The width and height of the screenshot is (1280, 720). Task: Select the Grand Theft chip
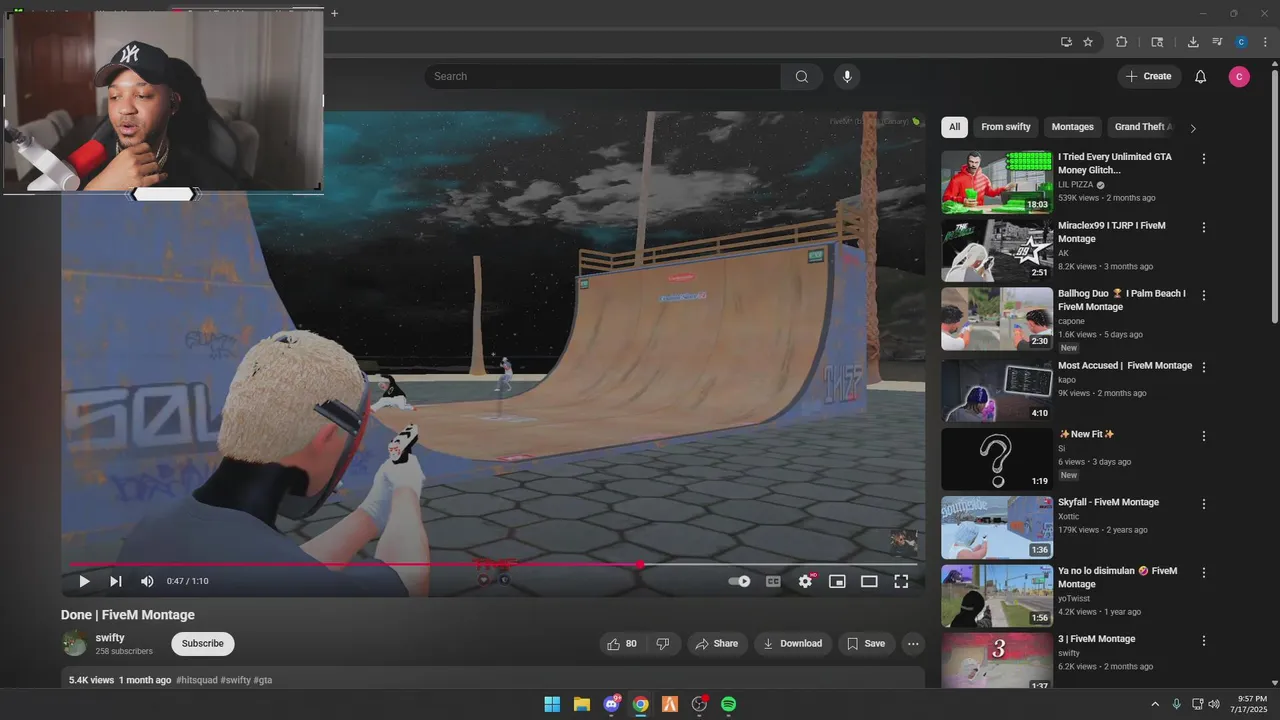pos(1140,127)
